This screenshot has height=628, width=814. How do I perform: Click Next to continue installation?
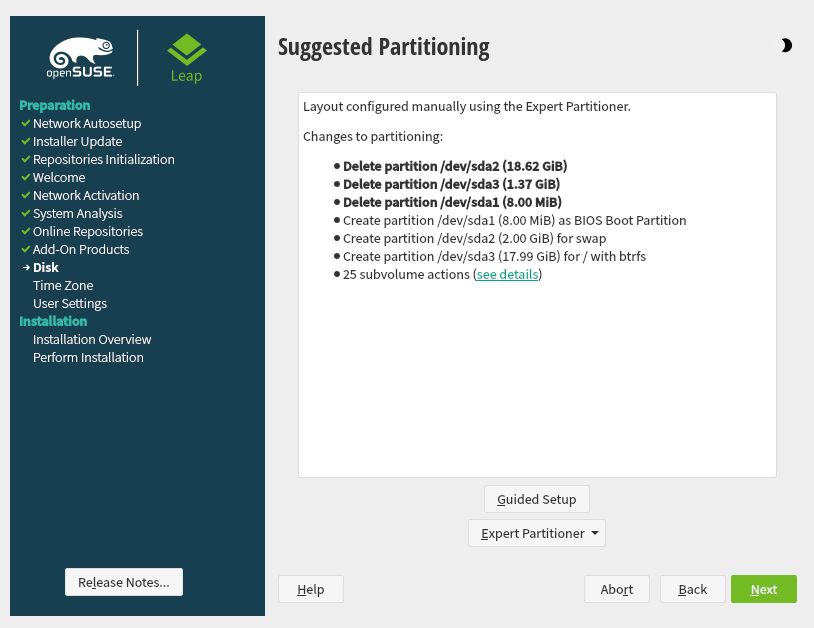coord(763,589)
